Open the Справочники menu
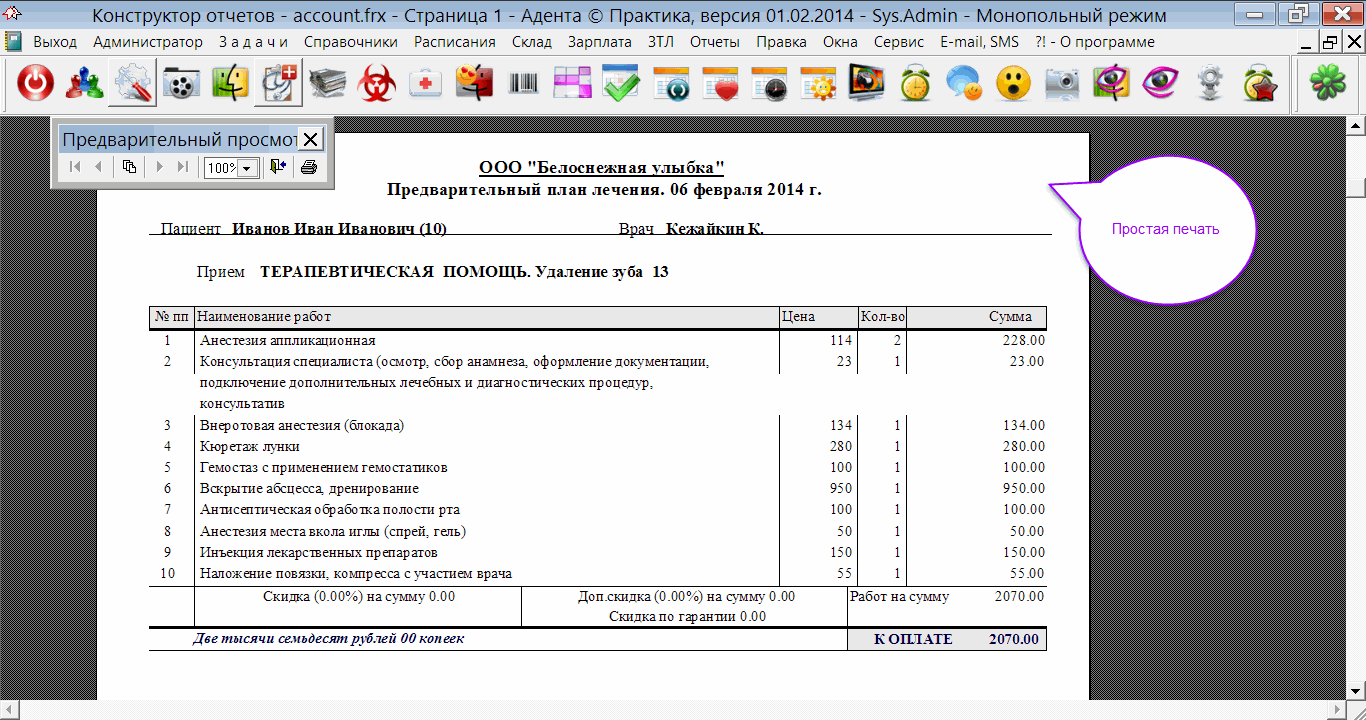The height and width of the screenshot is (720, 1366). pos(350,42)
